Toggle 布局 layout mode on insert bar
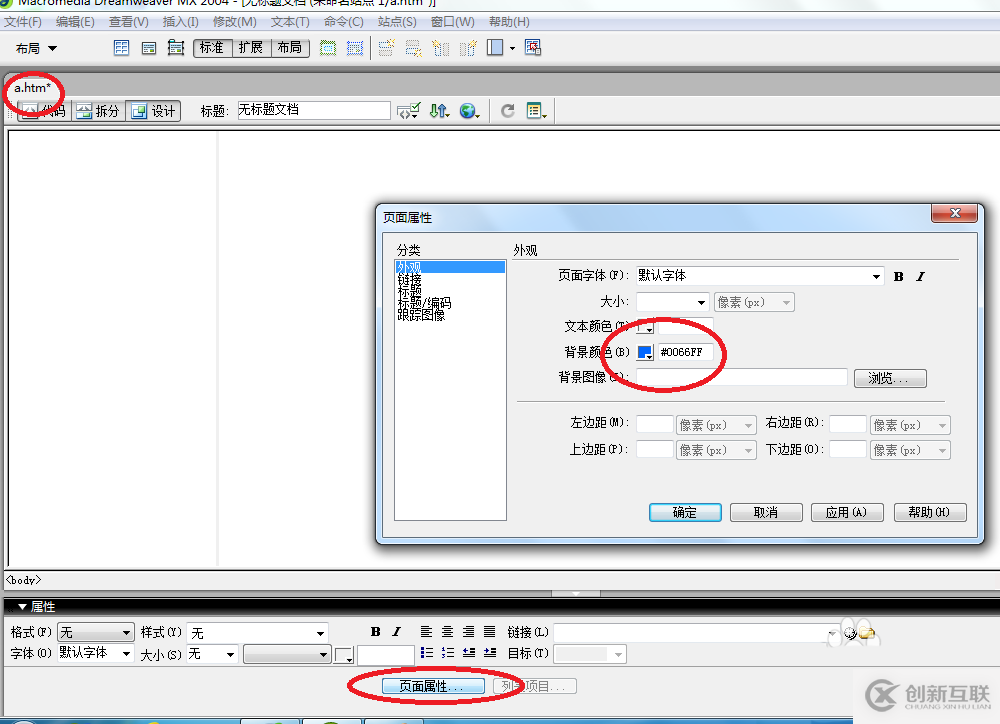 (290, 47)
